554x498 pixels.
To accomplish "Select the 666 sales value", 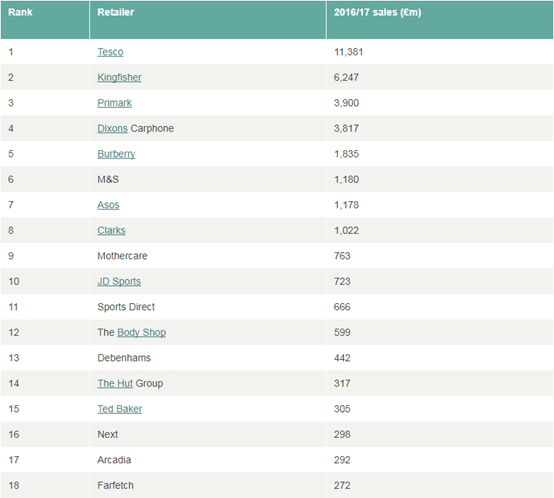I will (x=342, y=307).
